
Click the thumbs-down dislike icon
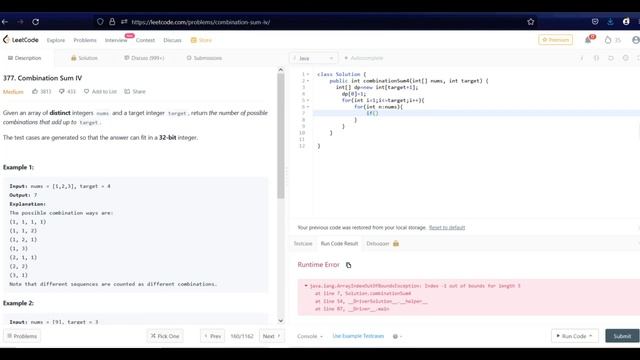click(62, 91)
